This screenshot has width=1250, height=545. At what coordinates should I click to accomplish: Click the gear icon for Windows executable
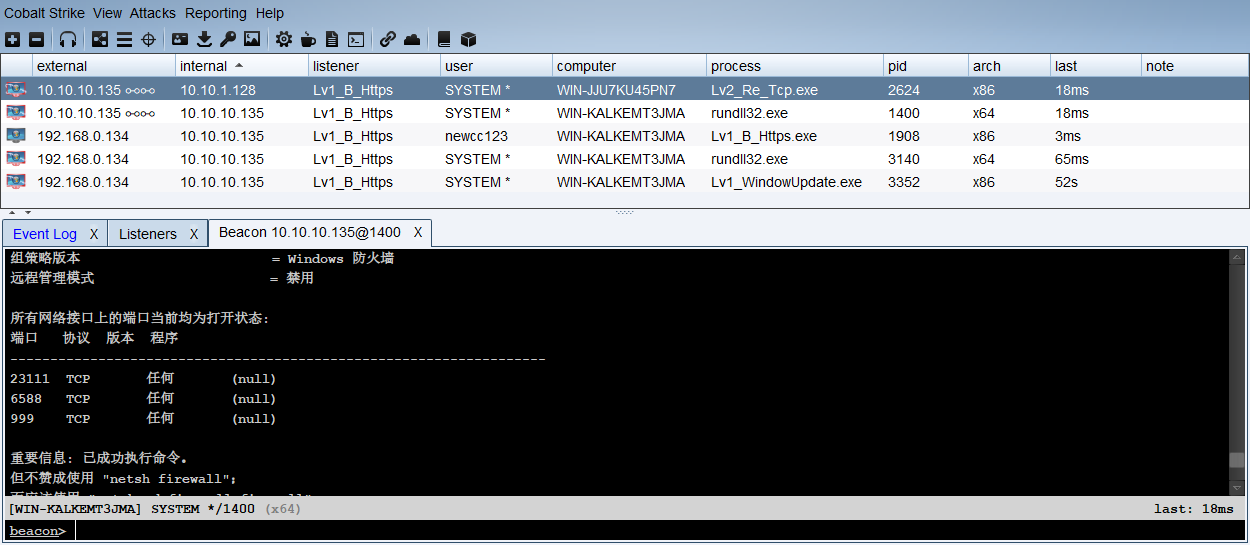pos(284,40)
